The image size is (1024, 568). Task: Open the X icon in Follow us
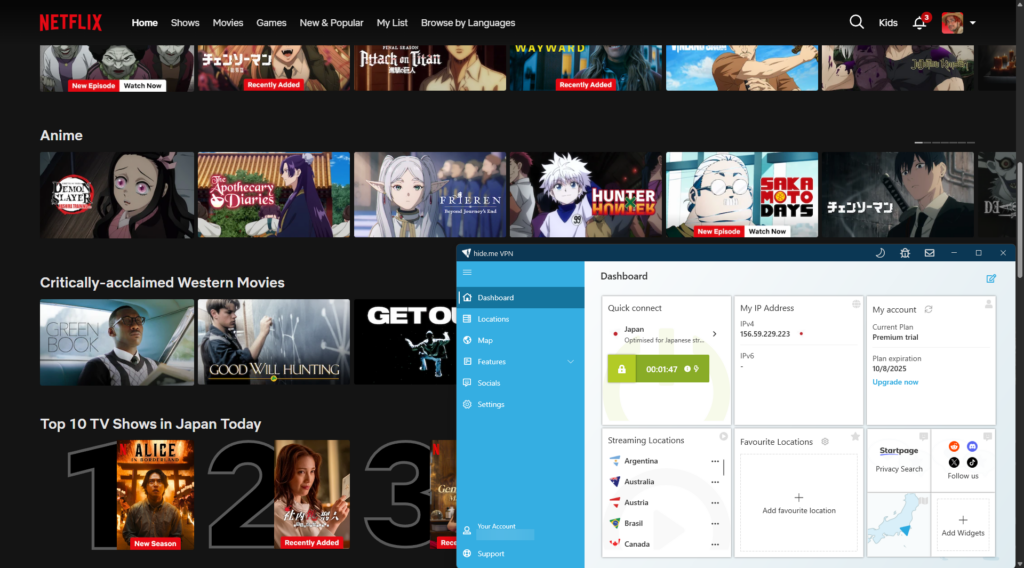click(954, 462)
